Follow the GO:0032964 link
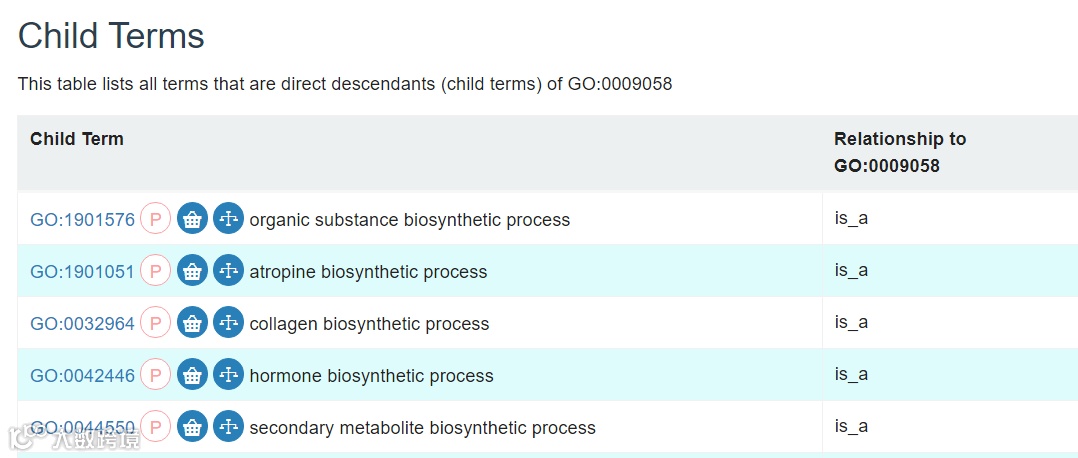This screenshot has height=458, width=1078. [82, 324]
